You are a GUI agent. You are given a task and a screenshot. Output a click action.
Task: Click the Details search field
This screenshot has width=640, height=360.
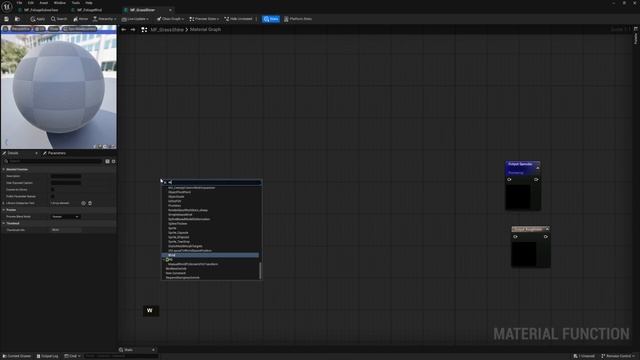pos(53,161)
